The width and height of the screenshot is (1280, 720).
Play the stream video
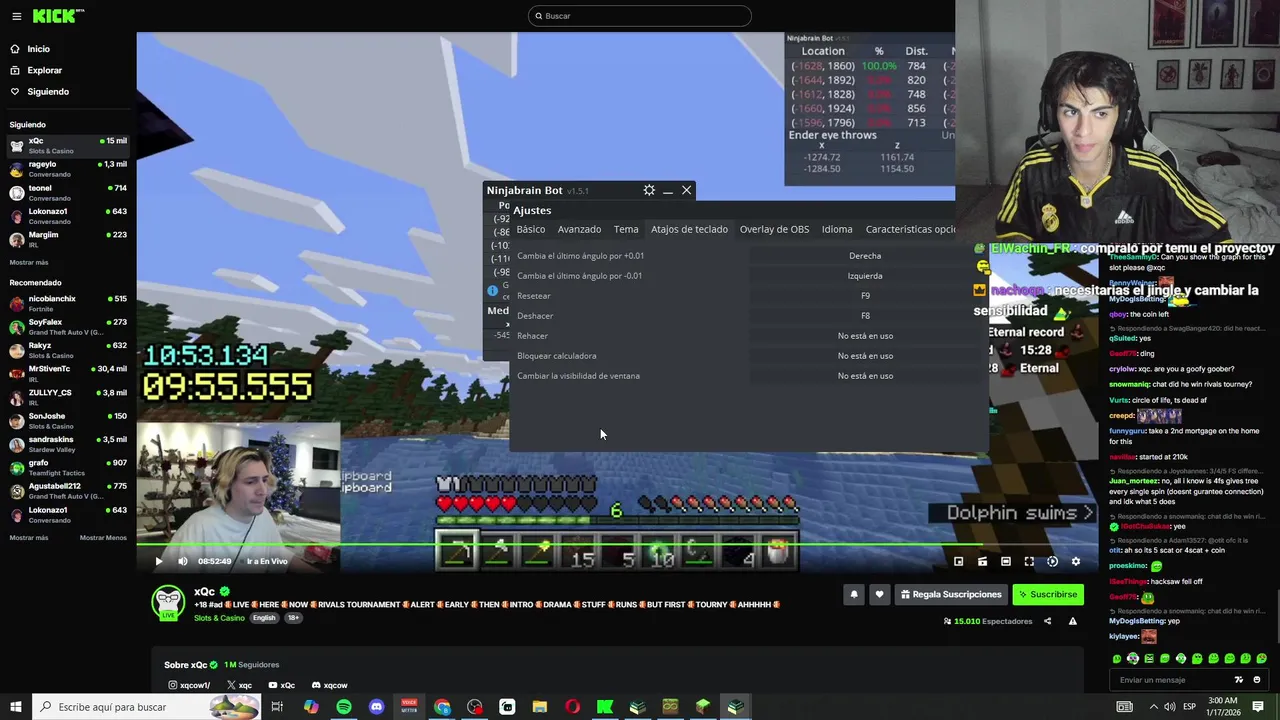coord(158,561)
